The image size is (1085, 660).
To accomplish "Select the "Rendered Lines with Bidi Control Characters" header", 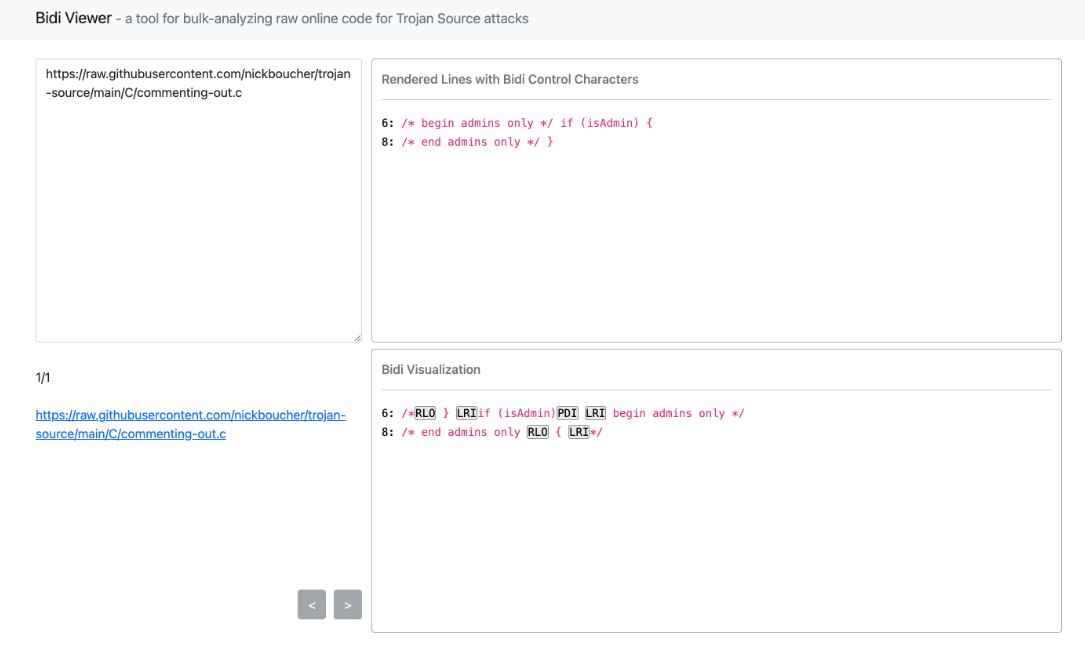I will 510,79.
